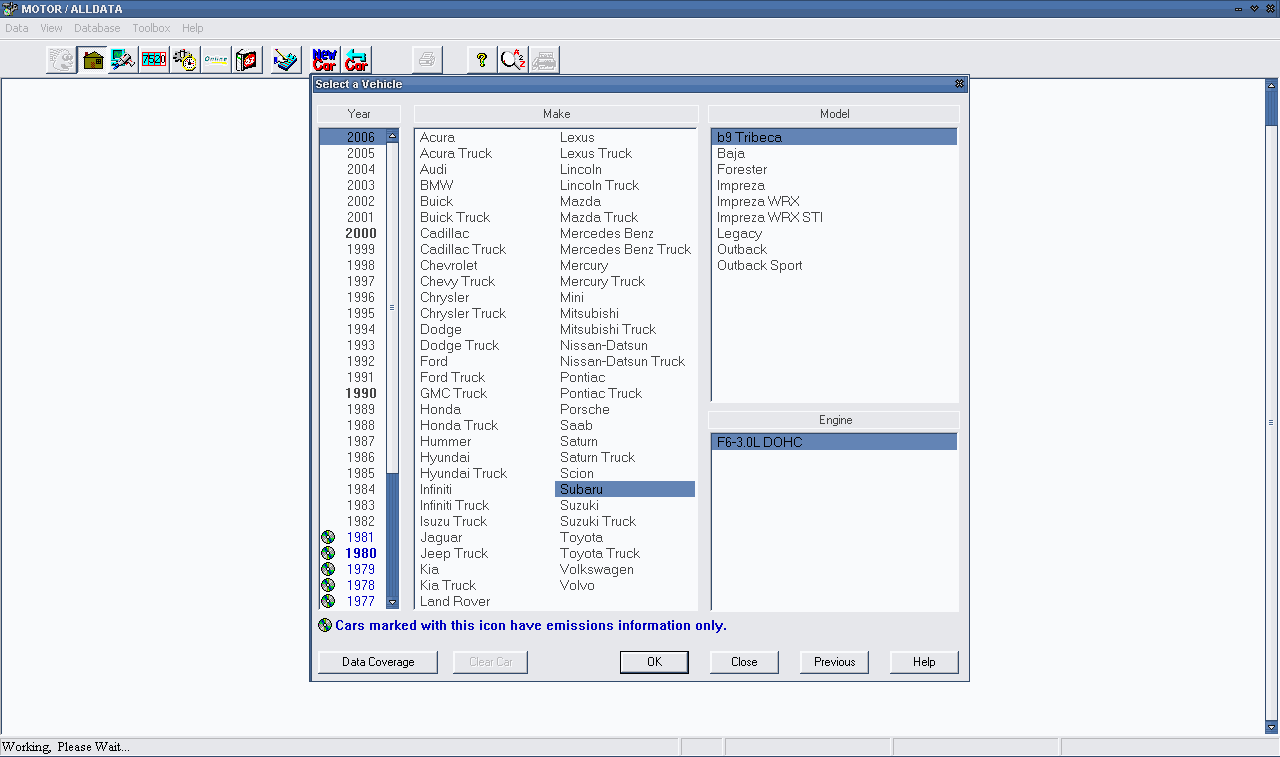Click the 7520 counter toolbar icon
The width and height of the screenshot is (1280, 757).
coord(154,60)
